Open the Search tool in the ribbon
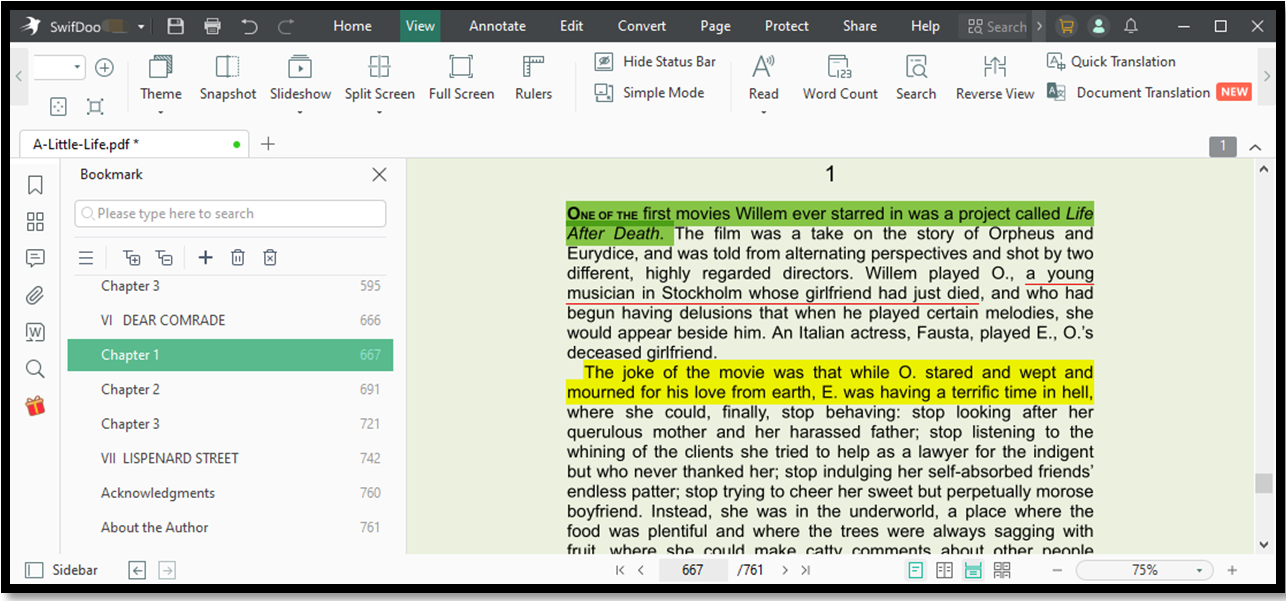Viewport: 1286px width, 601px height. (x=916, y=78)
